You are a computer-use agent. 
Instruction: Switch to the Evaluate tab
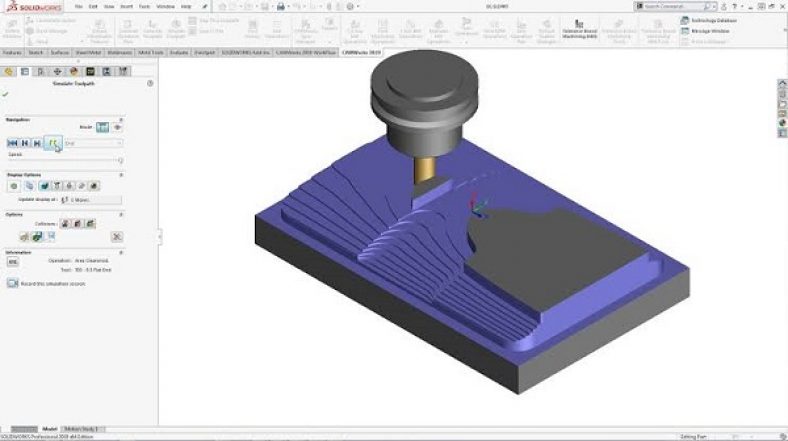[180, 52]
